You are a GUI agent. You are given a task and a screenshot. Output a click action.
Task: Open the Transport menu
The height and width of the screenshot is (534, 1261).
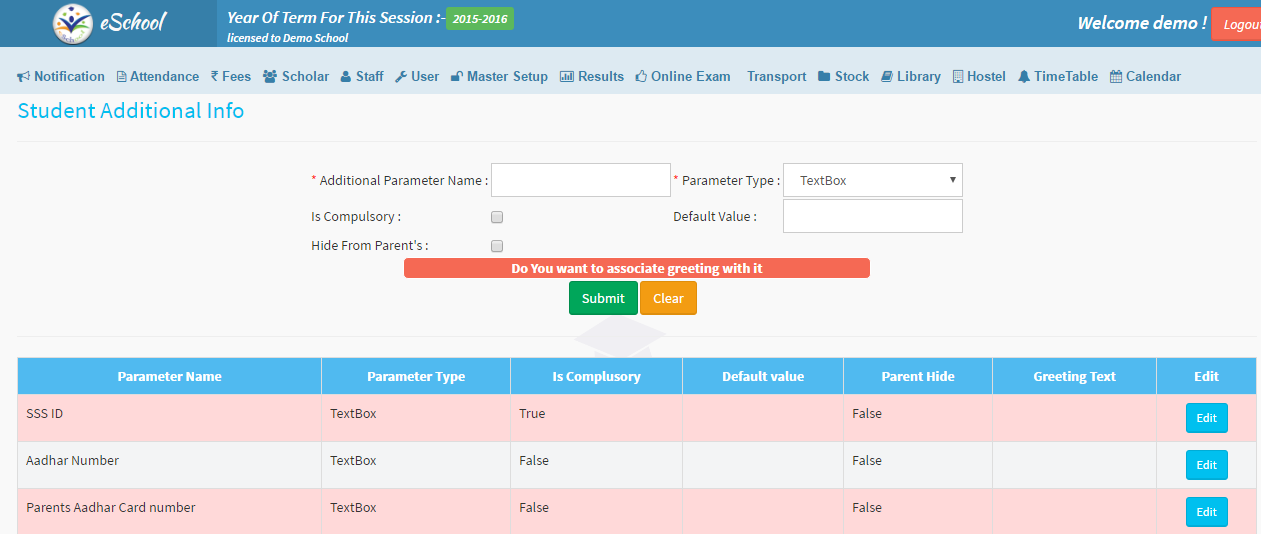pyautogui.click(x=776, y=77)
